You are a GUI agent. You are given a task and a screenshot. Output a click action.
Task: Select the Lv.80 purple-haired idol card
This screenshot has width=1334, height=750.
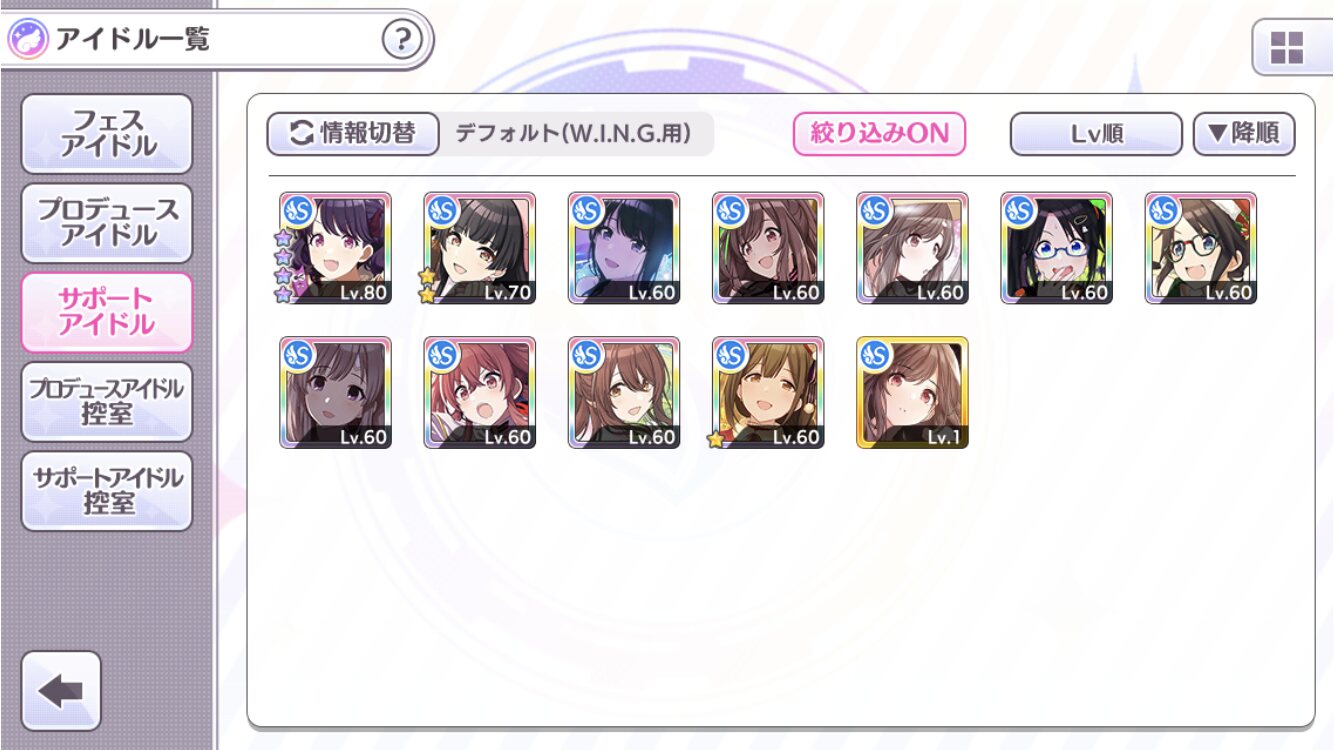tap(335, 248)
